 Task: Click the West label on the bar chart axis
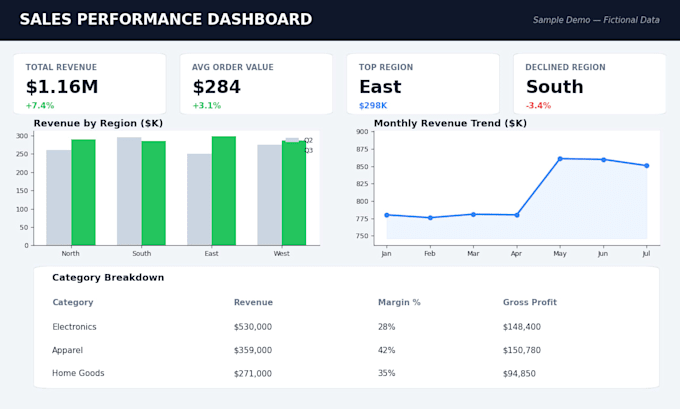(x=281, y=253)
